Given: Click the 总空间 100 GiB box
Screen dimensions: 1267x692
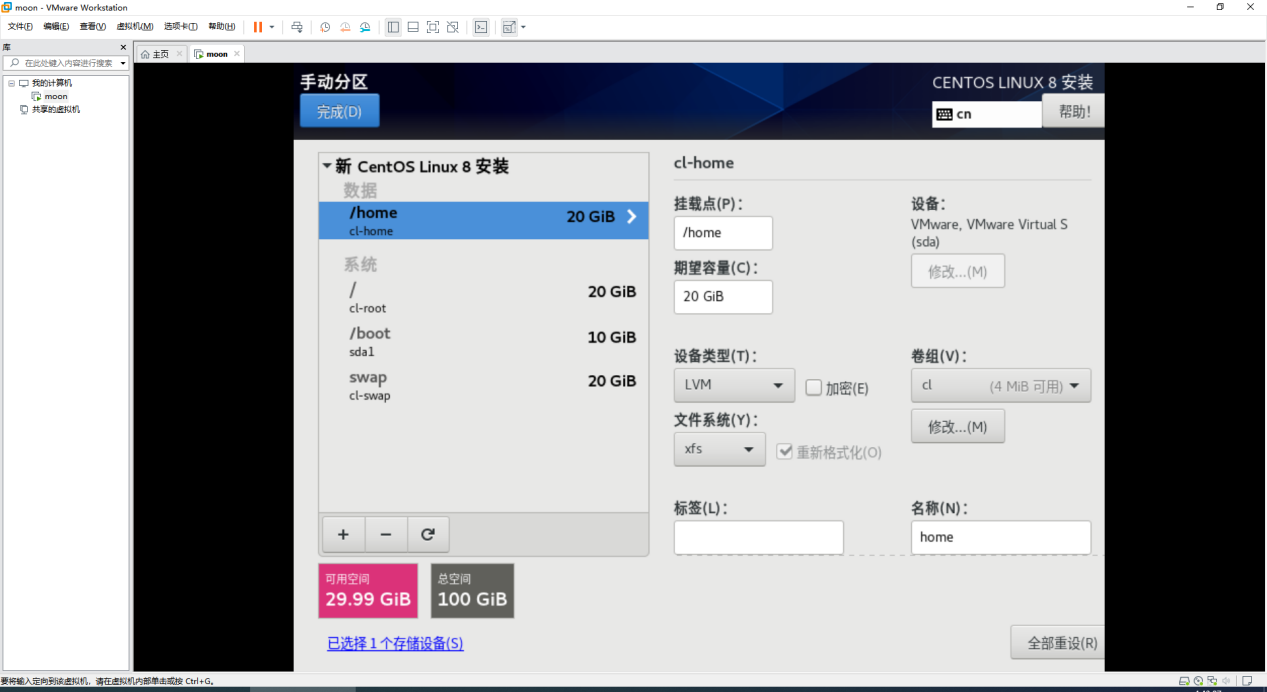Looking at the screenshot, I should click(473, 590).
